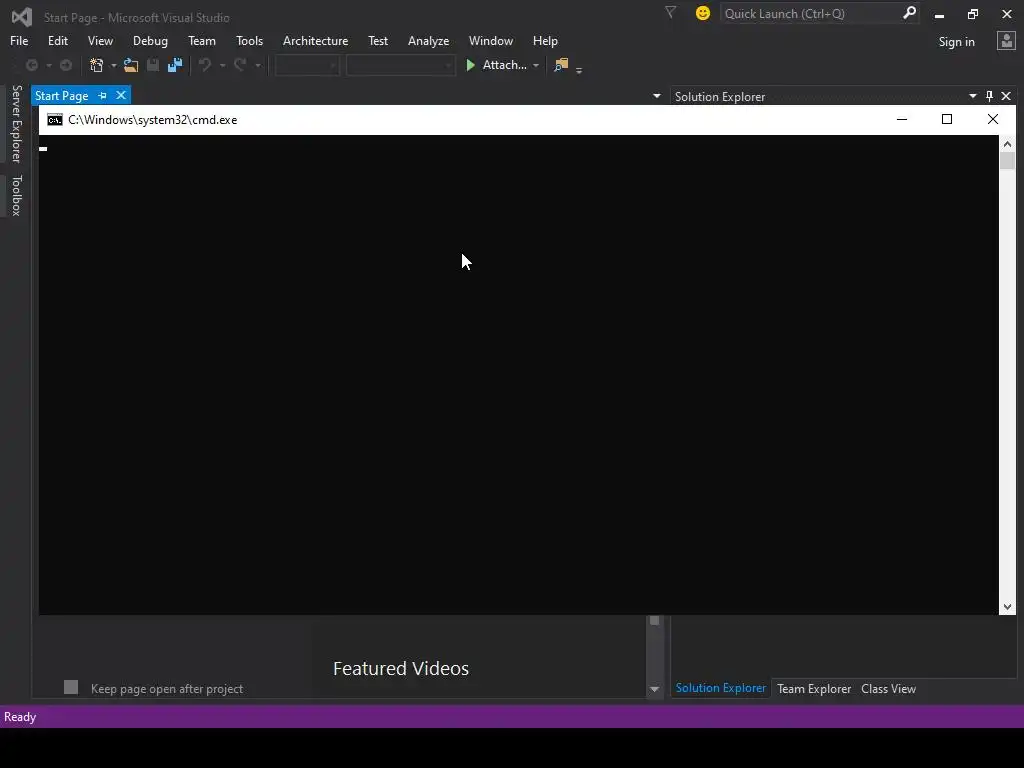Switch to the Team Explorer tab
This screenshot has width=1024, height=768.
click(x=814, y=689)
